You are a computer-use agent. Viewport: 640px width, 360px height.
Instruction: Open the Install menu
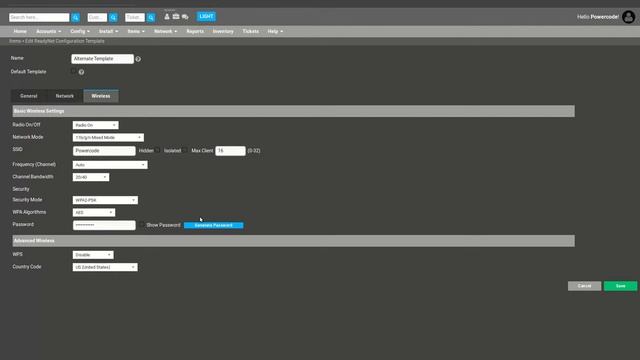pos(109,31)
